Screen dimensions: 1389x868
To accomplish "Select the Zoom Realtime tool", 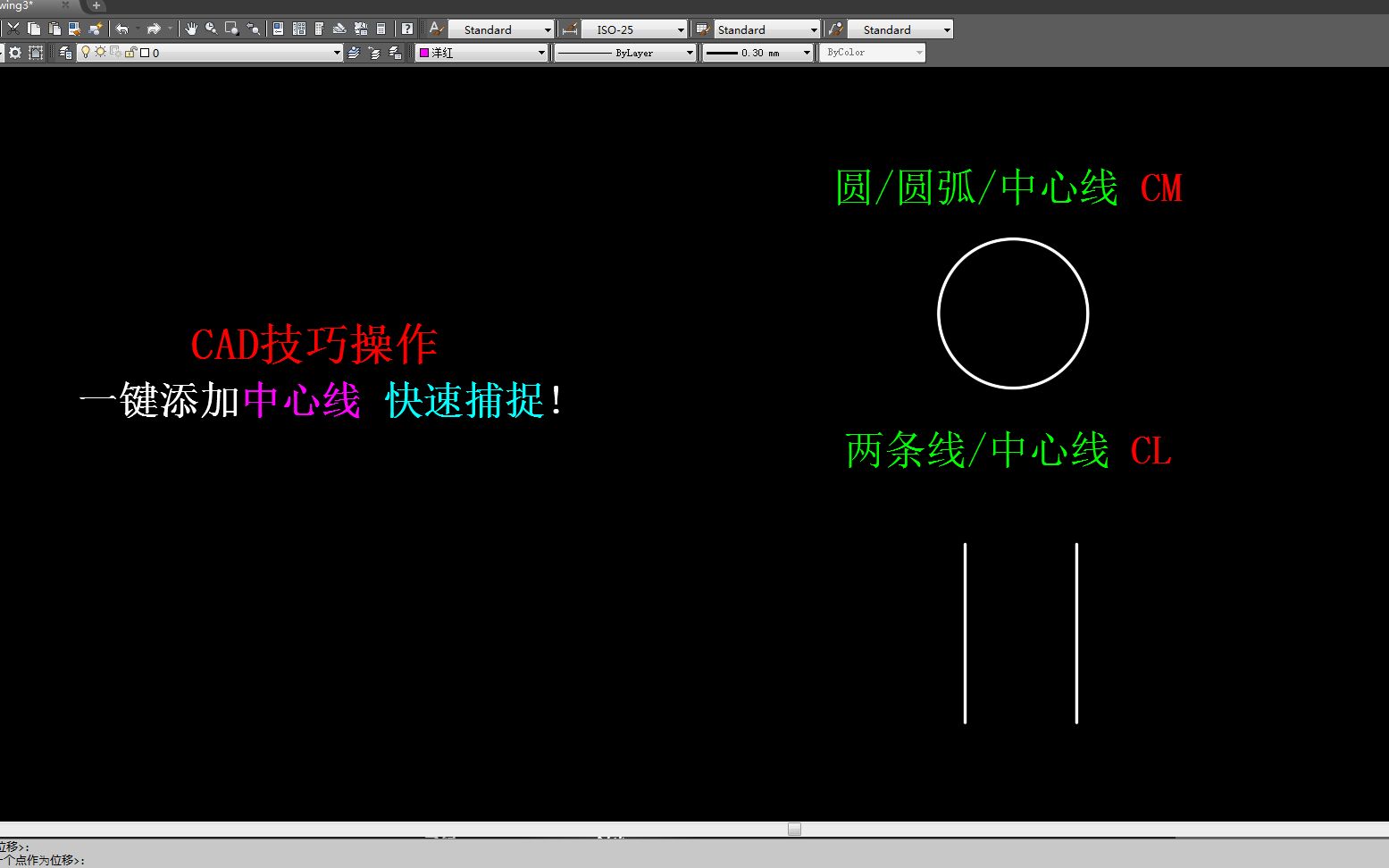I will [x=211, y=29].
